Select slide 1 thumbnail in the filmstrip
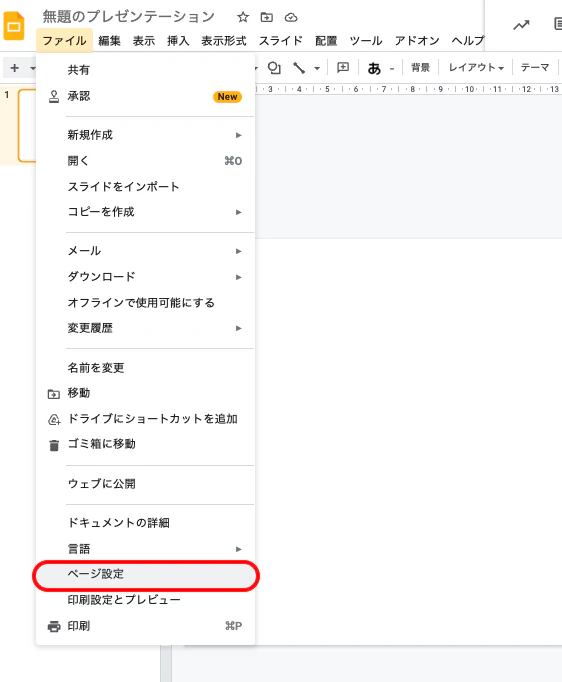This screenshot has width=562, height=682. tap(27, 126)
